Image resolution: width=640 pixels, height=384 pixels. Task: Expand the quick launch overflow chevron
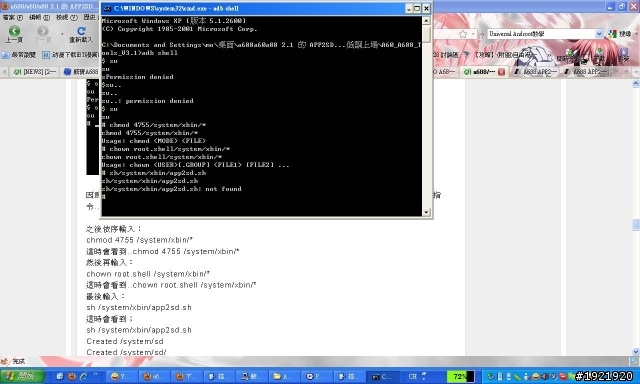tap(96, 375)
